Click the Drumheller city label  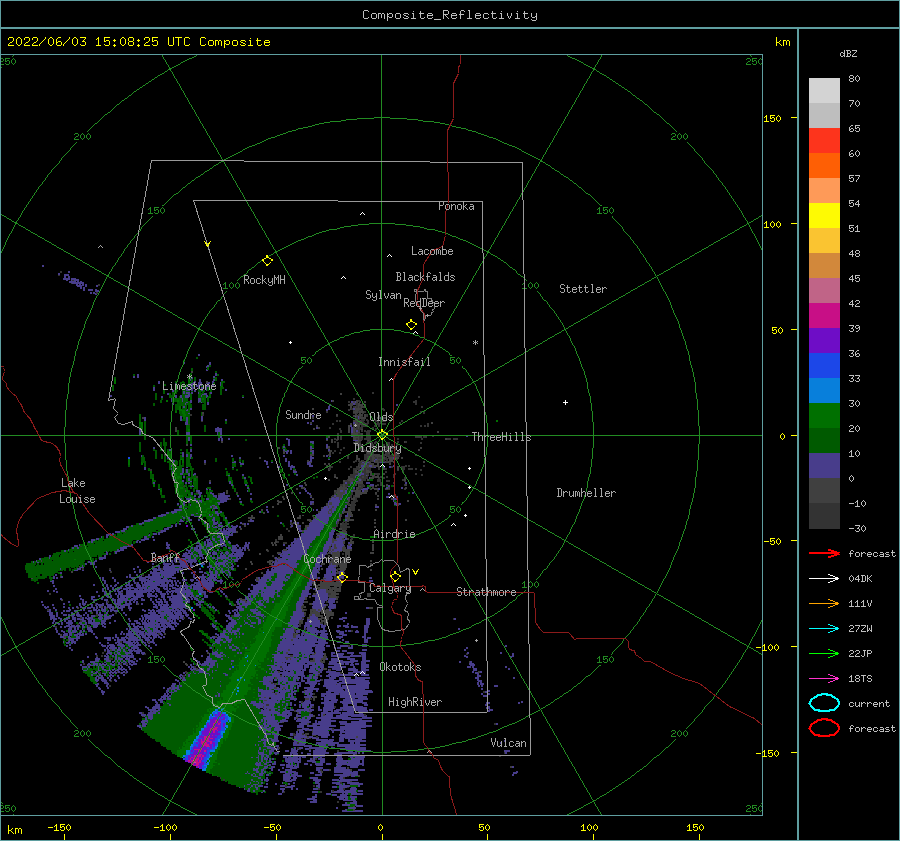click(586, 493)
